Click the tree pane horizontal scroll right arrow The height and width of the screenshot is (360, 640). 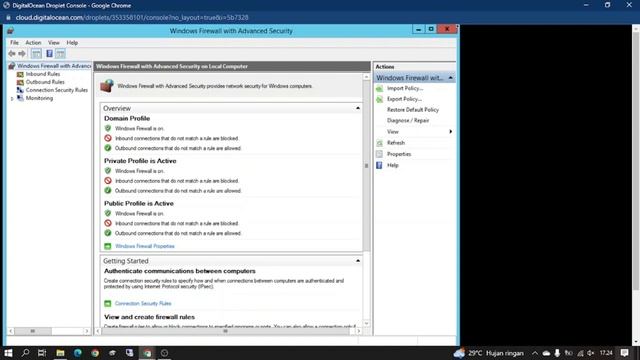(x=87, y=331)
